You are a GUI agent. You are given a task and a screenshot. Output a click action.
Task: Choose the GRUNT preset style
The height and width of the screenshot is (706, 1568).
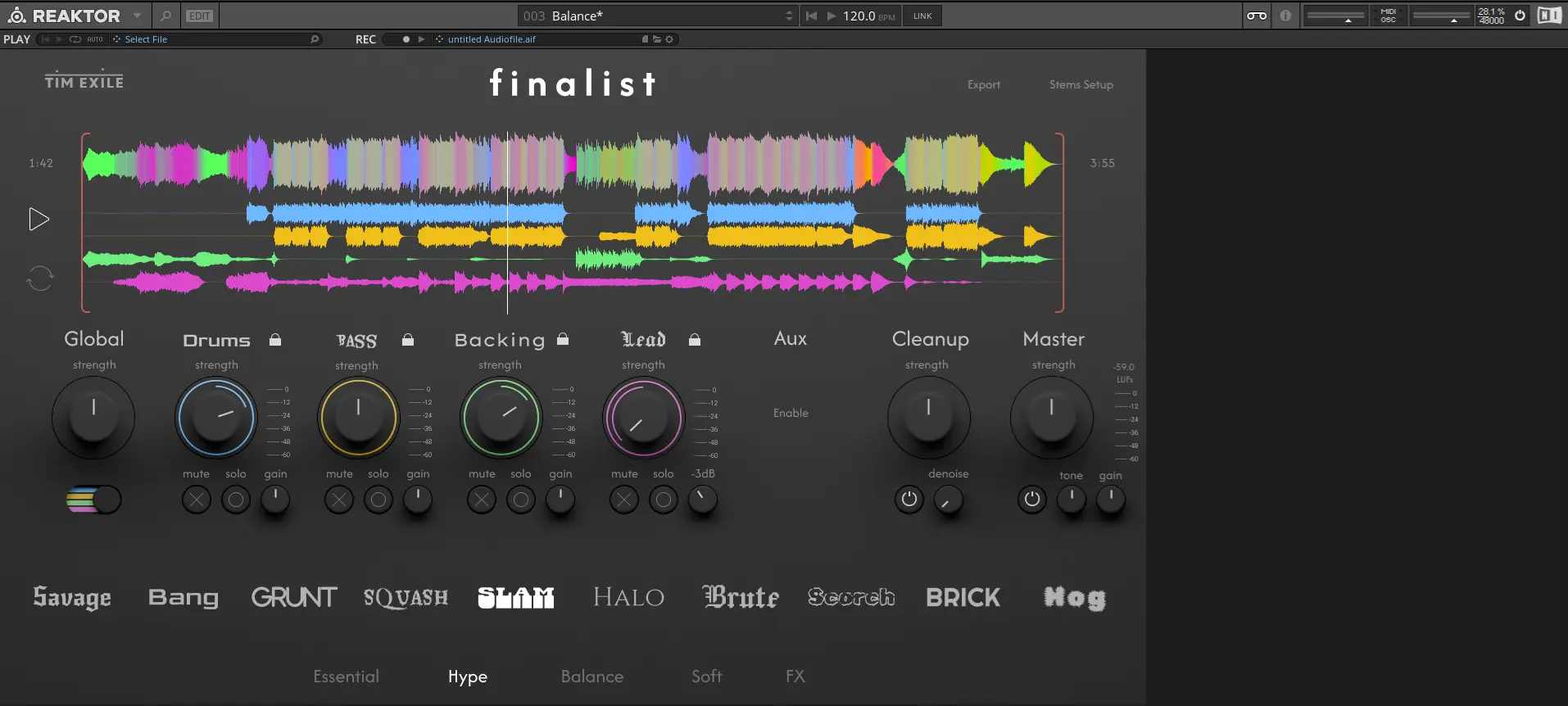pos(294,597)
